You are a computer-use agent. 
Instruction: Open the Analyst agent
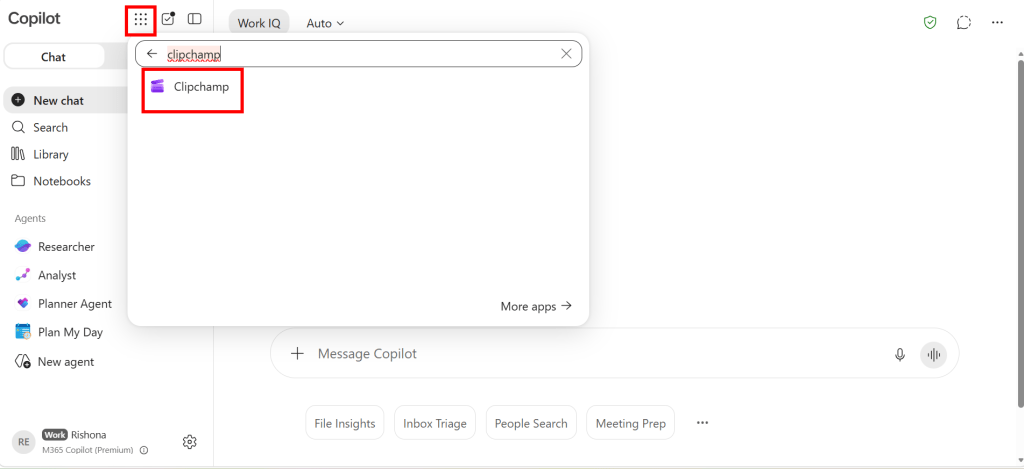click(46, 276)
